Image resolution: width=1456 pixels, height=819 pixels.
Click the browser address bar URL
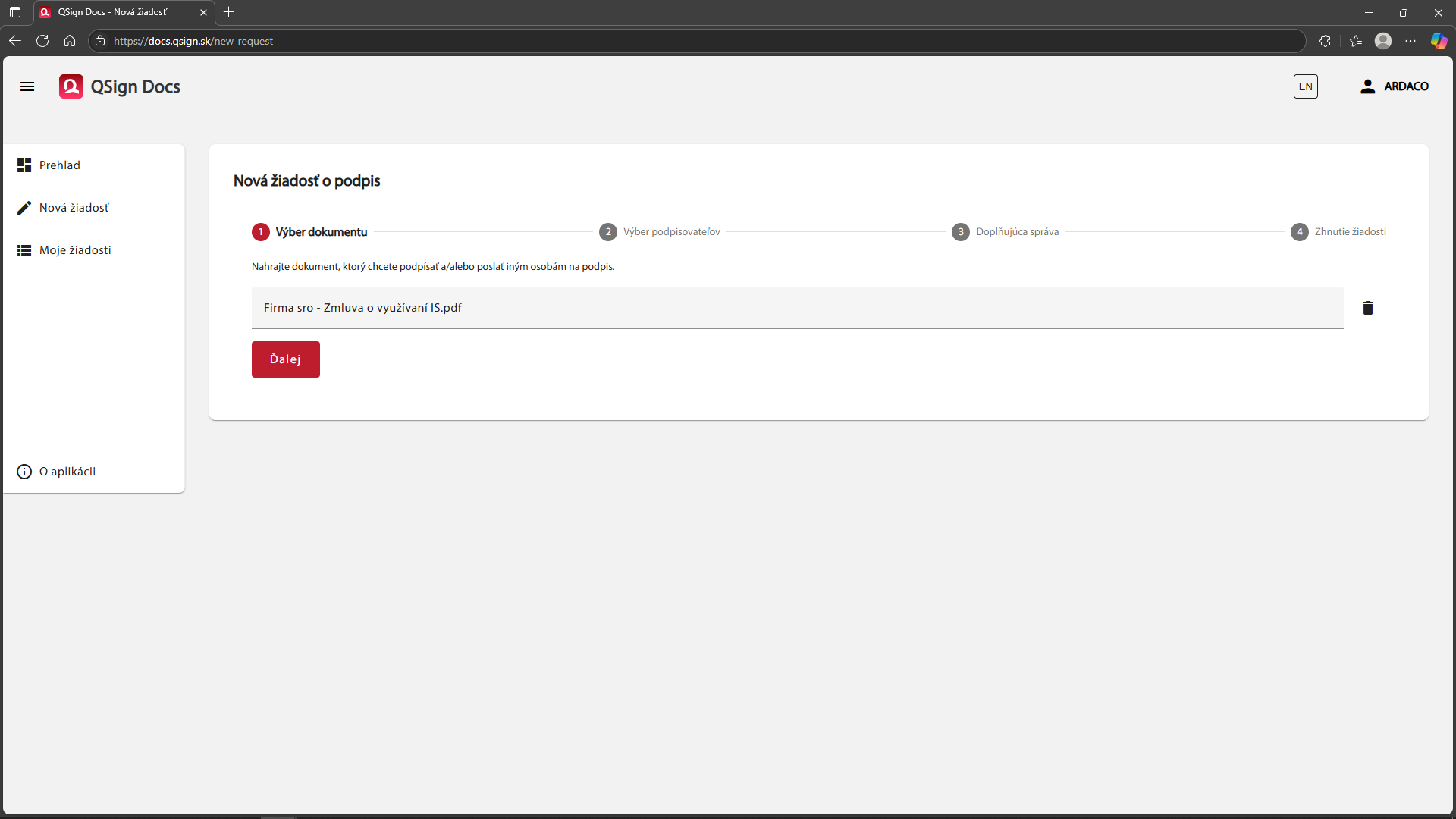pos(193,41)
